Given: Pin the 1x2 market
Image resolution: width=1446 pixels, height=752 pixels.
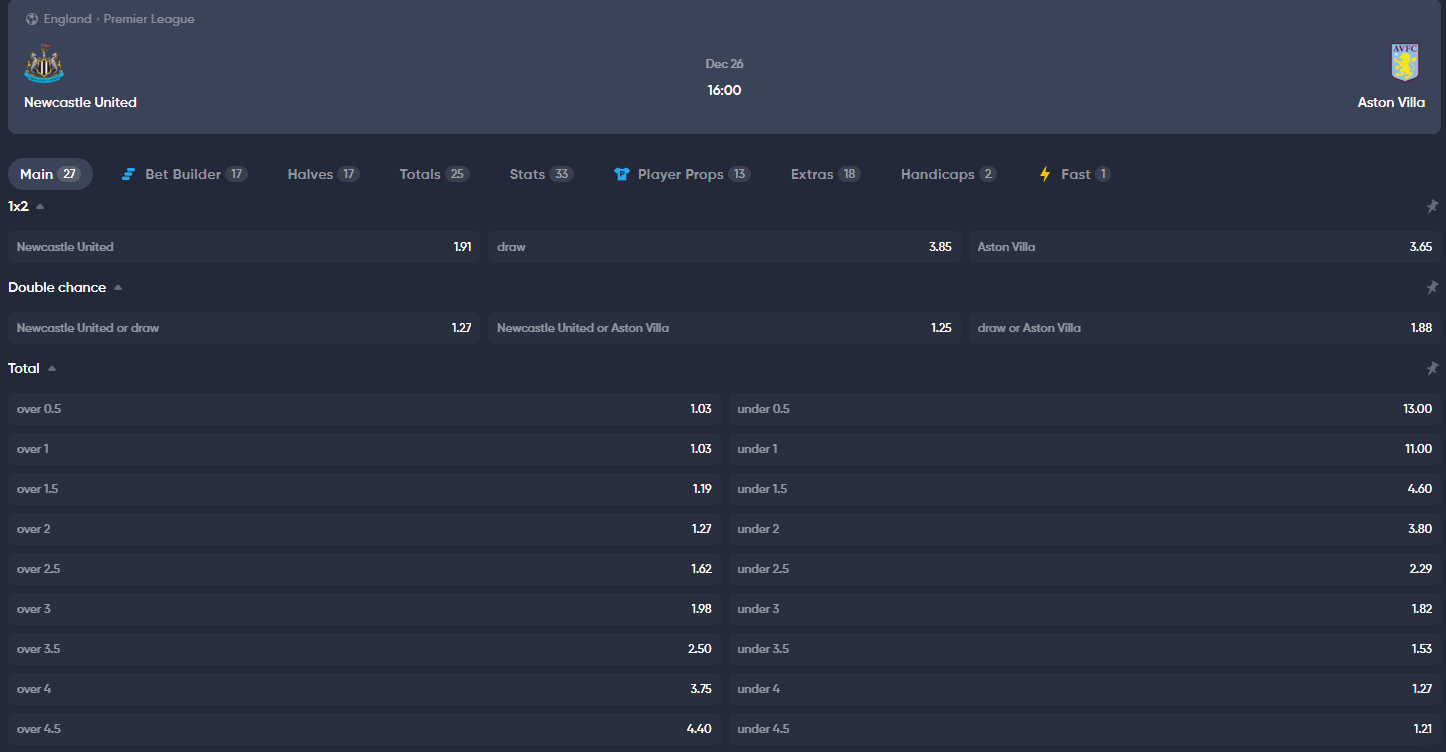Looking at the screenshot, I should [1432, 206].
